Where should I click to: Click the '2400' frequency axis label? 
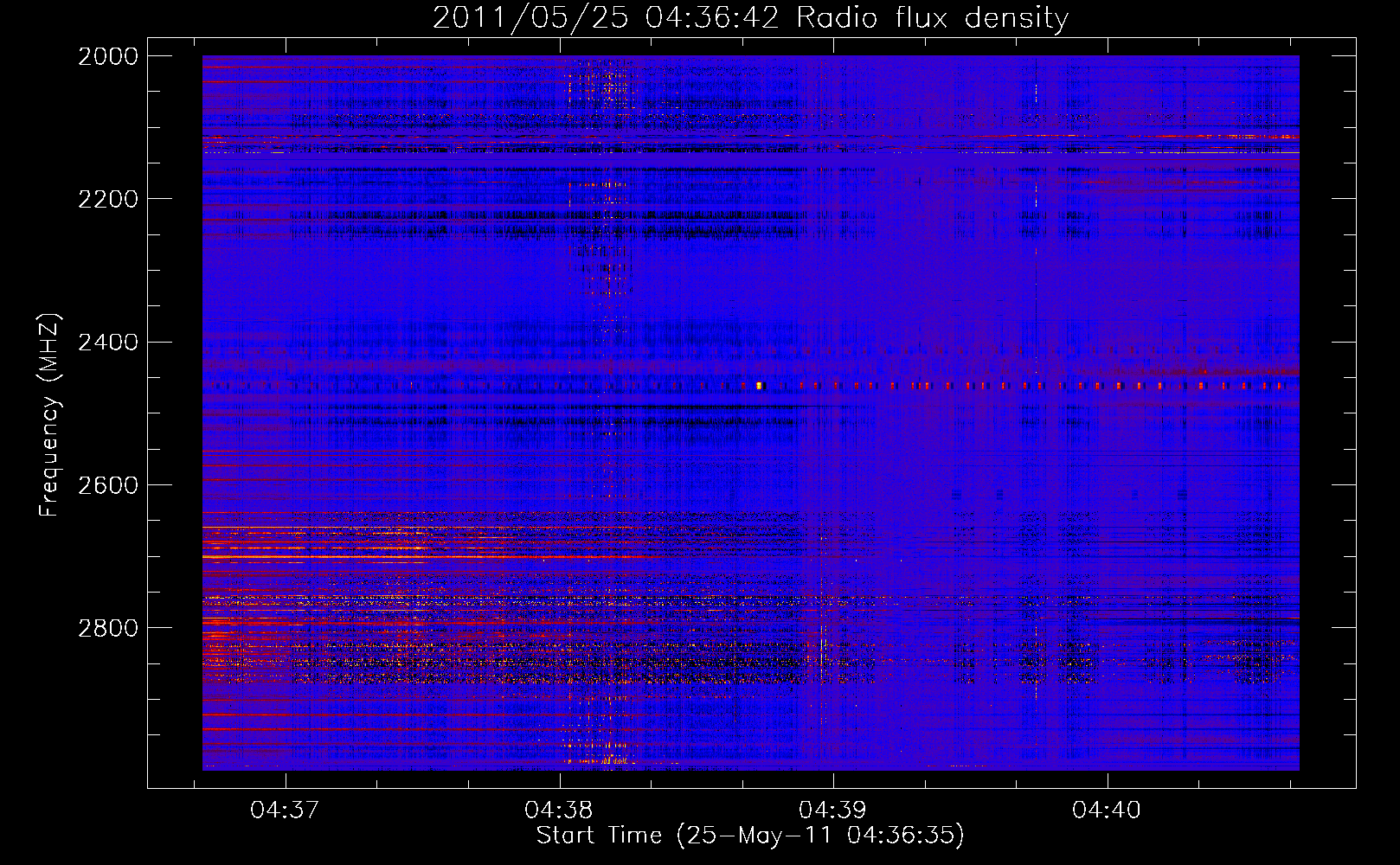point(108,343)
